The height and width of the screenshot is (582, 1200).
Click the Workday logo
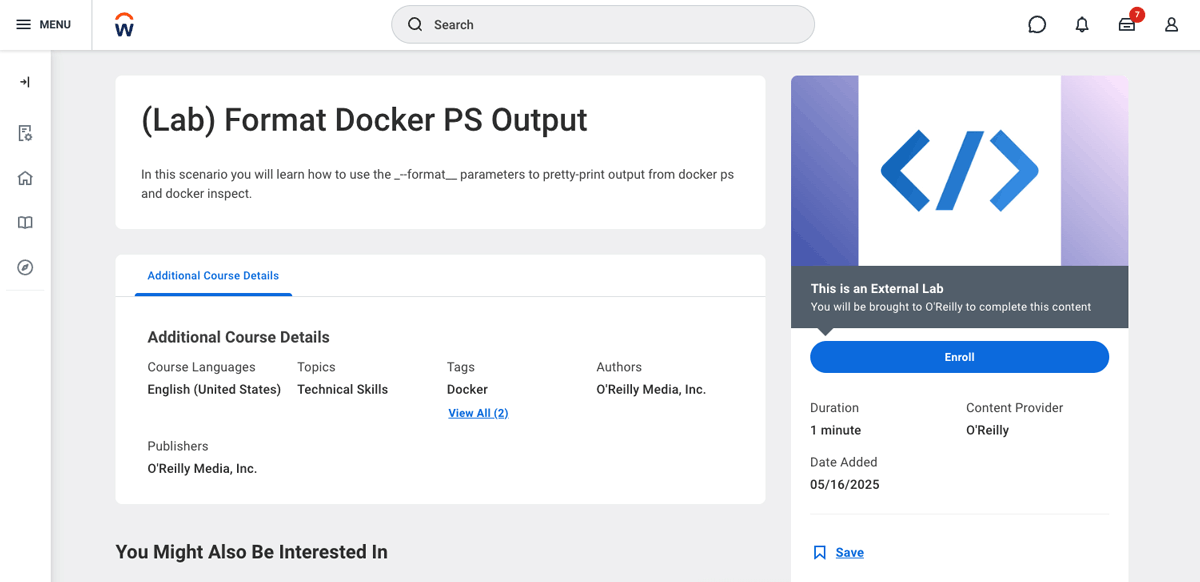(124, 25)
